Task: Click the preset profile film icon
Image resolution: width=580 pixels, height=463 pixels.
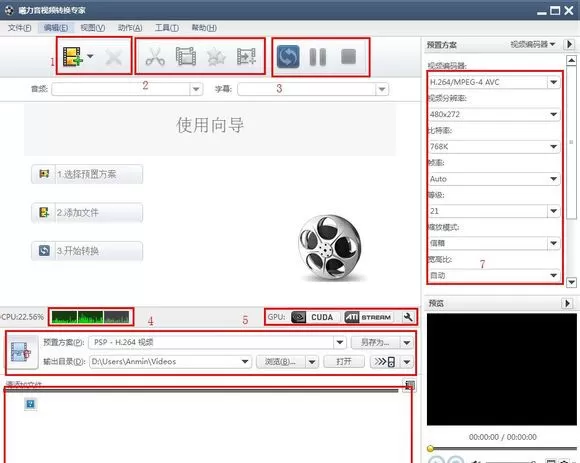Action: [x=21, y=352]
